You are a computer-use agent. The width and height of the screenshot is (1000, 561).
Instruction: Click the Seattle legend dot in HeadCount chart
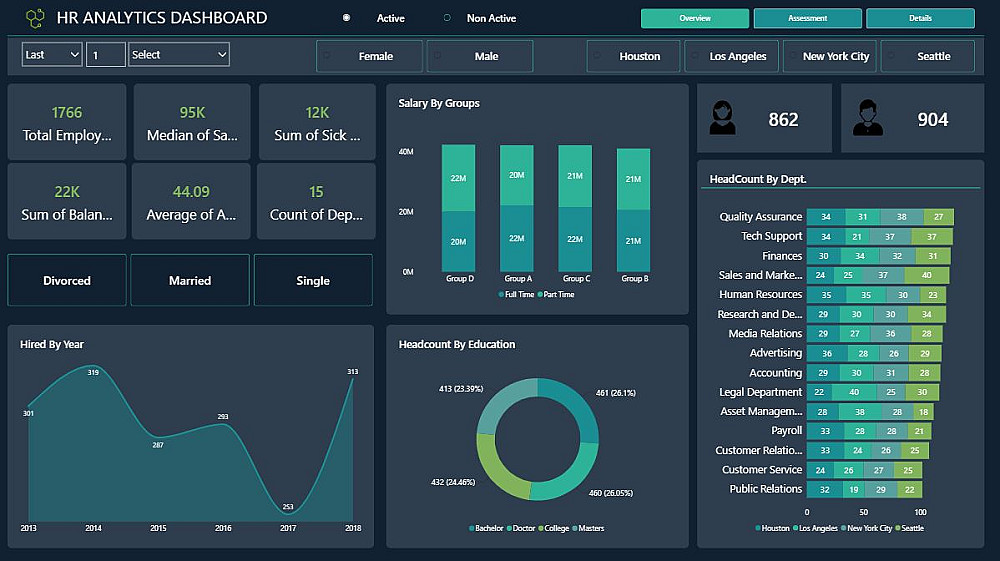[x=897, y=528]
